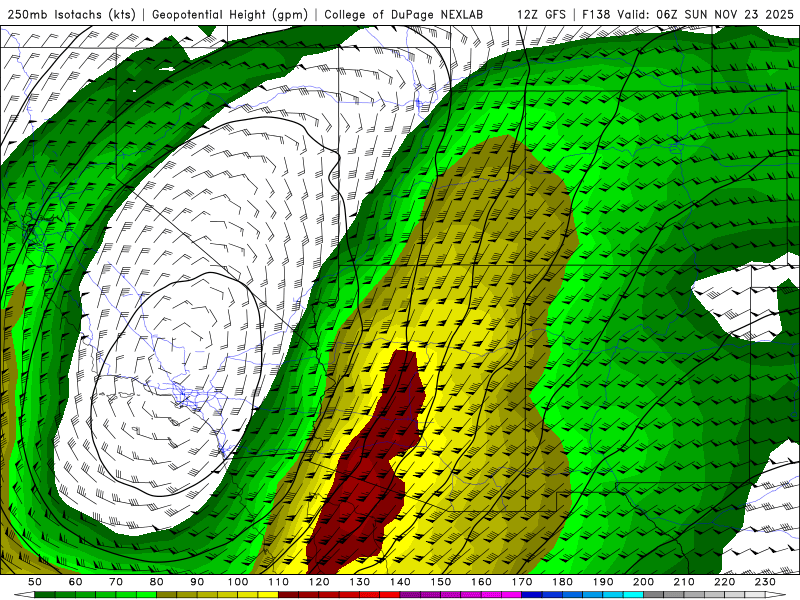The height and width of the screenshot is (600, 800).
Task: Click the bright yellow swatch left of 110
Action: (x=268, y=595)
